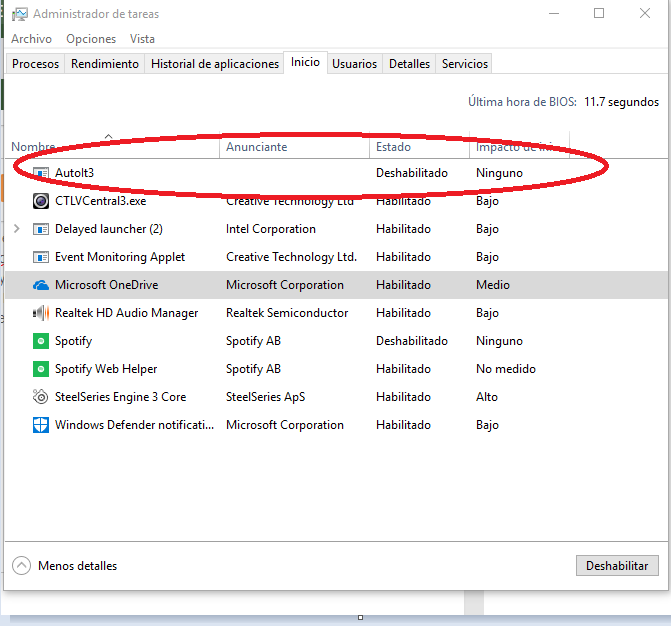Expand the Delayed launcher (2) group
671x626 pixels.
(17, 228)
